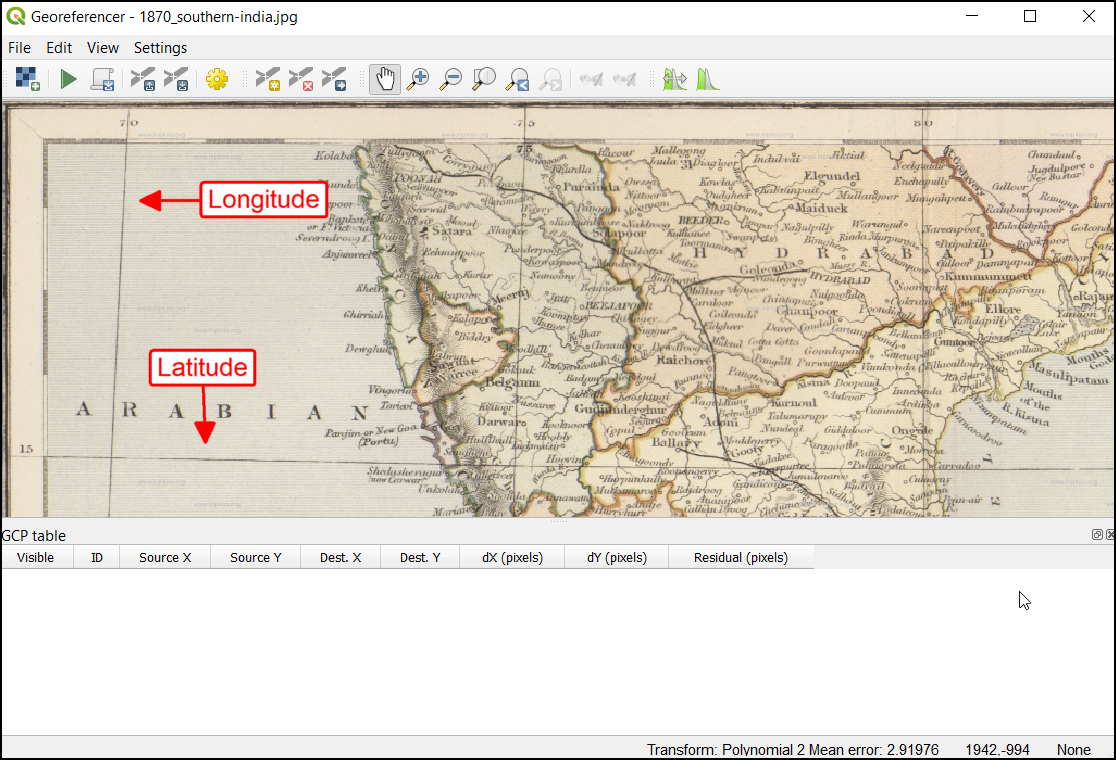Screen dimensions: 1116x760
Task: Activate the Pan hand tool
Action: click(385, 79)
